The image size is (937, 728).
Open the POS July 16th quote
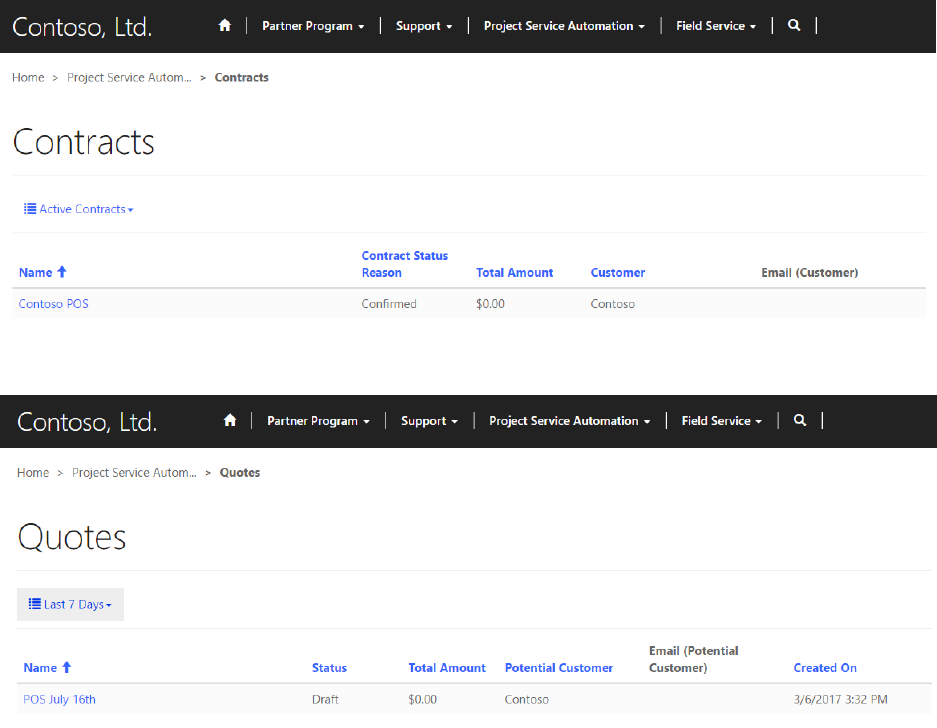pyautogui.click(x=60, y=700)
